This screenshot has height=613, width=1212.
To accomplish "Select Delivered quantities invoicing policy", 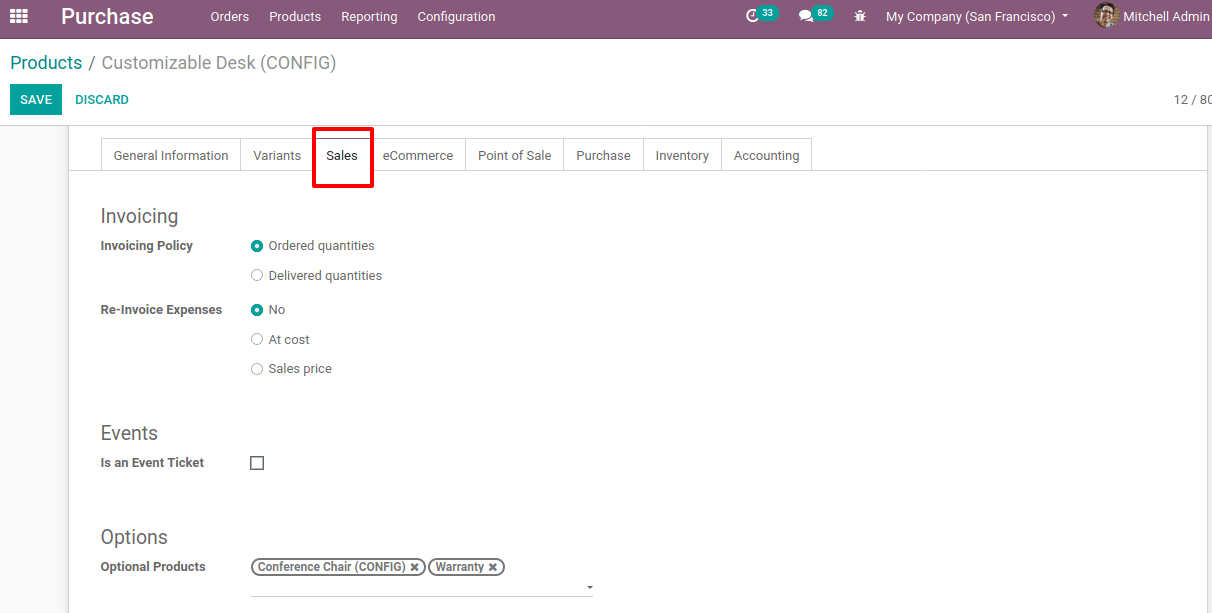I will click(x=257, y=276).
